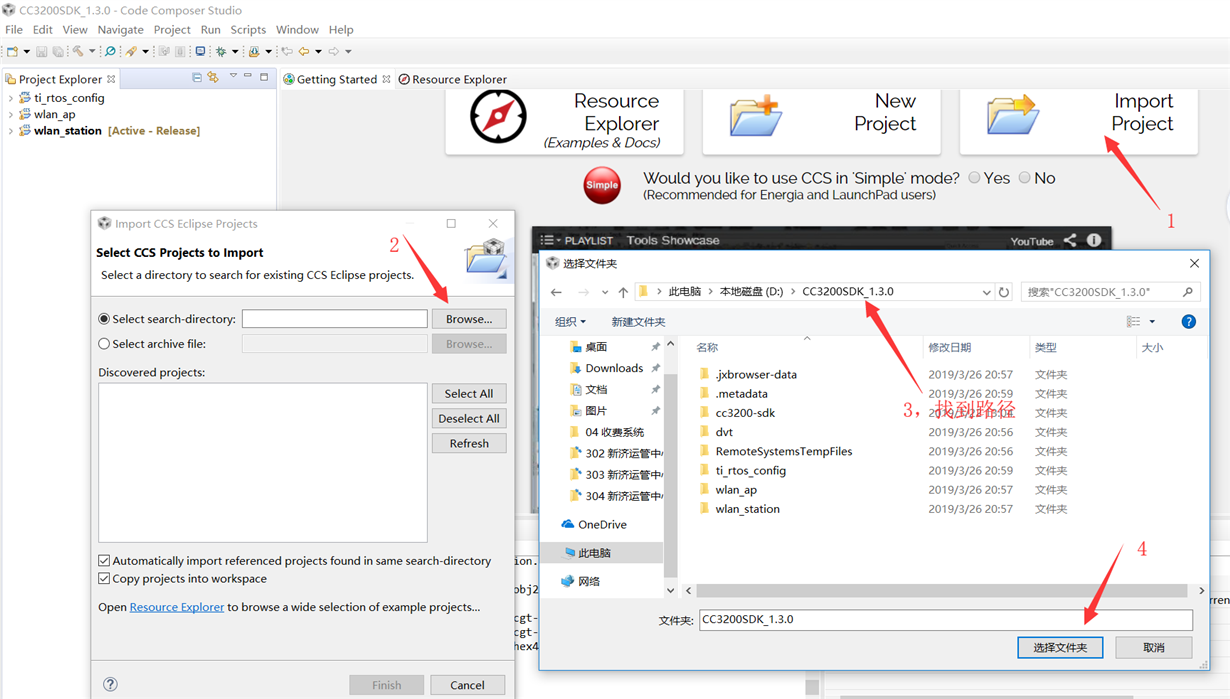The height and width of the screenshot is (699, 1230).
Task: Click the search-directory text field
Action: pyautogui.click(x=334, y=319)
